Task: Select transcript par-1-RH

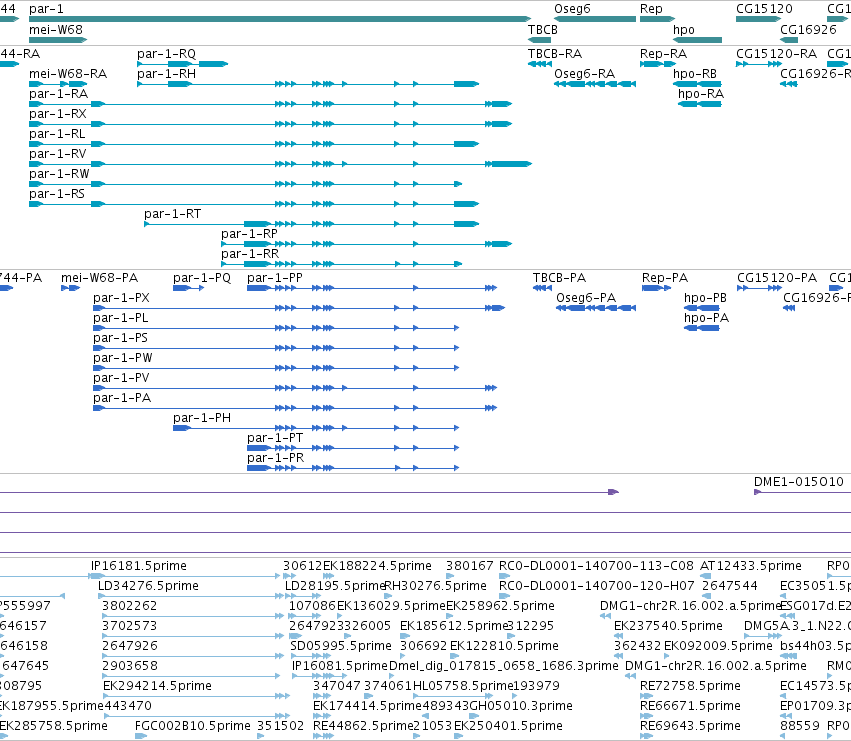Action: click(x=308, y=84)
